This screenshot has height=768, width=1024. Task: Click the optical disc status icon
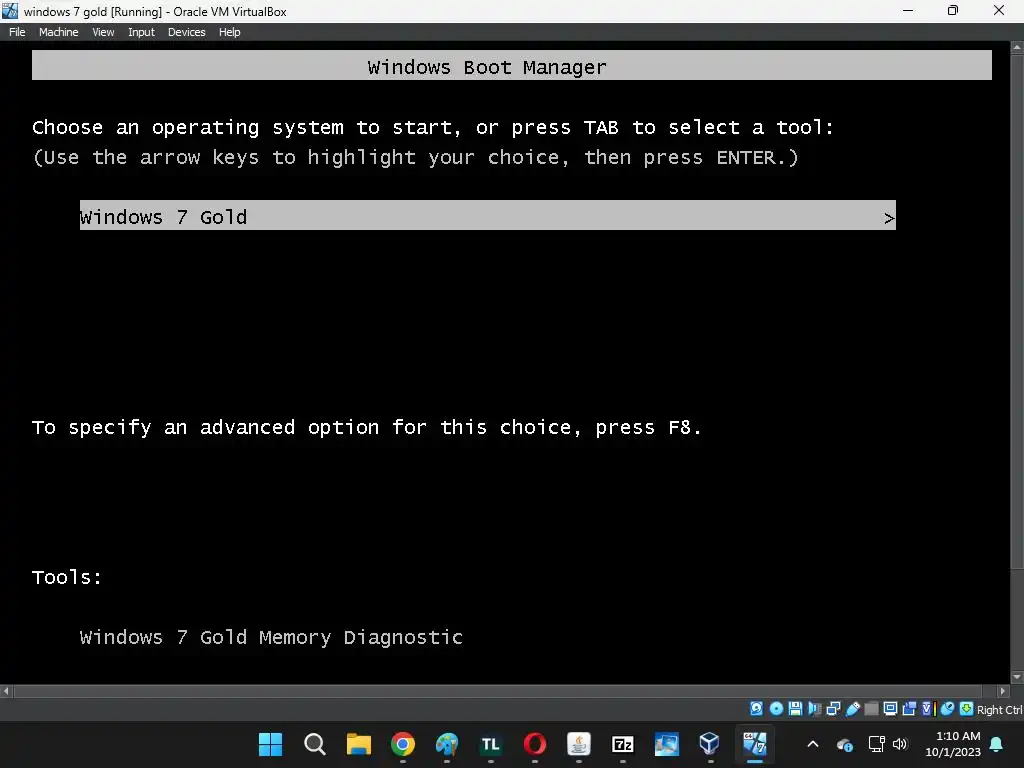pyautogui.click(x=776, y=709)
